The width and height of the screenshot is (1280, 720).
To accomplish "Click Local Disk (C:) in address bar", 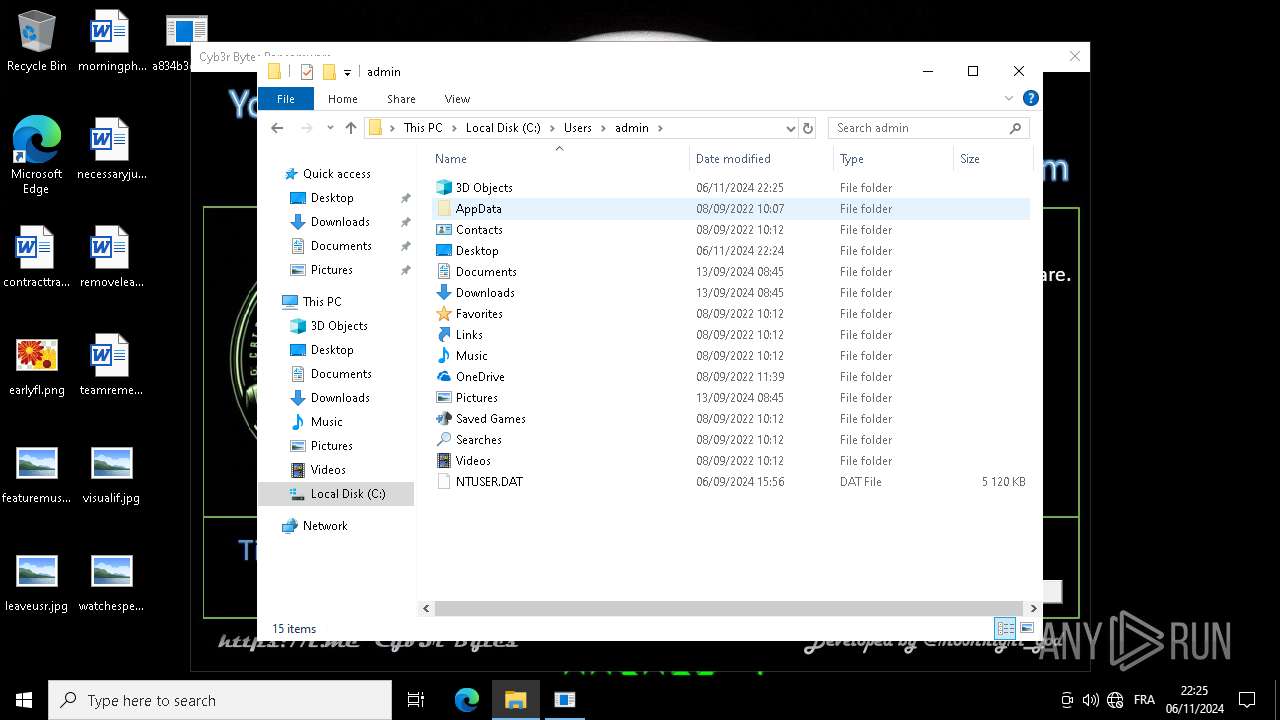I will coord(503,128).
